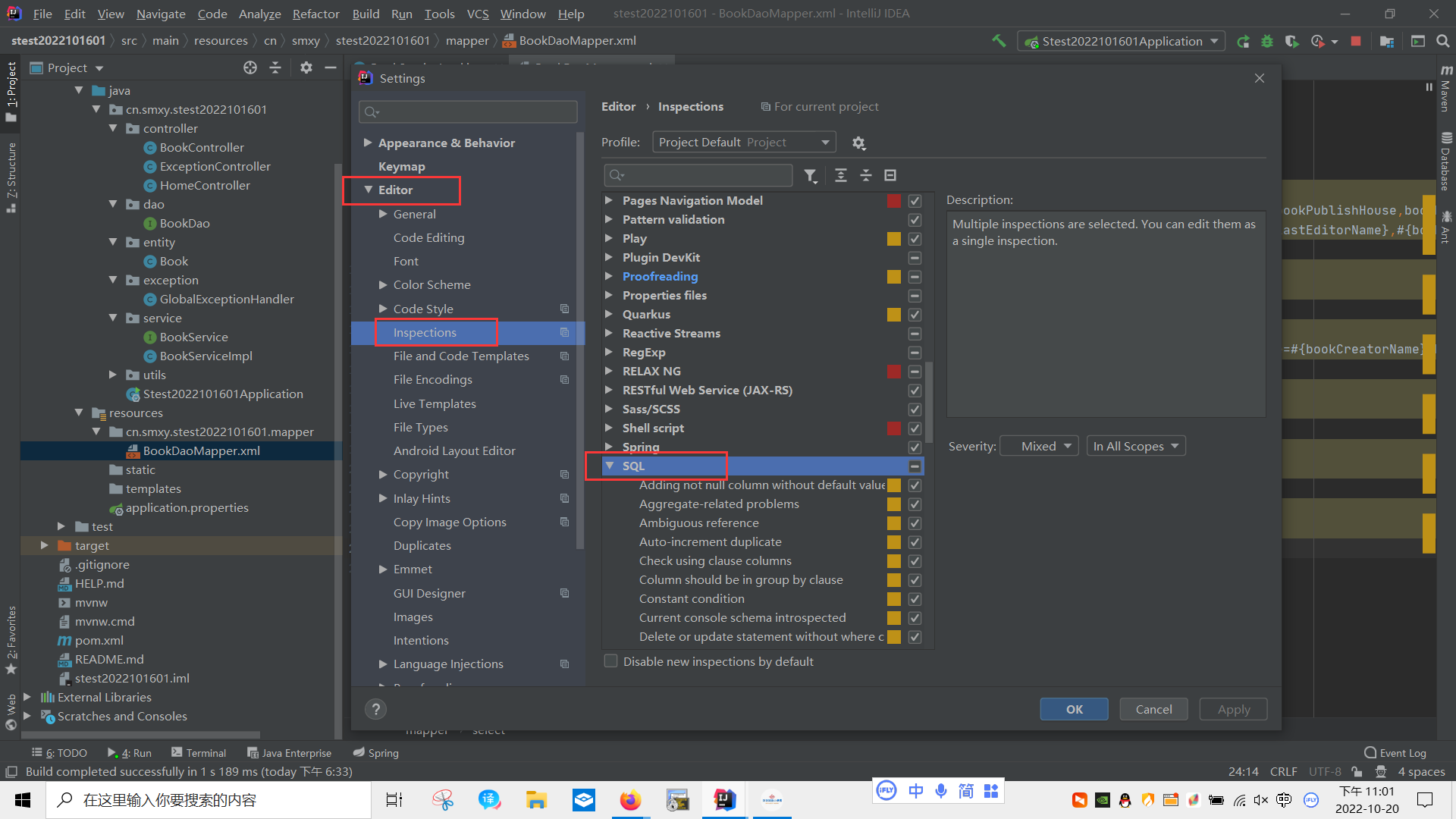Open the Severity Mixed dropdown

tap(1040, 446)
